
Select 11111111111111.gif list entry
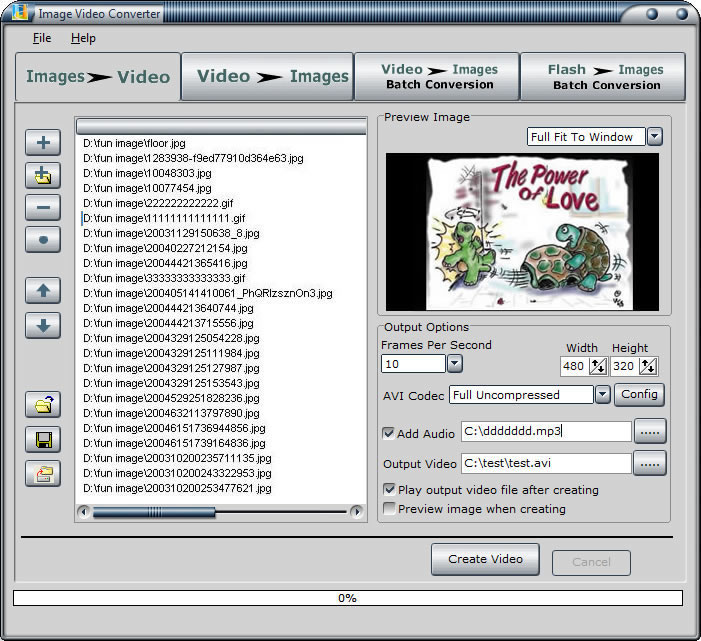[164, 218]
